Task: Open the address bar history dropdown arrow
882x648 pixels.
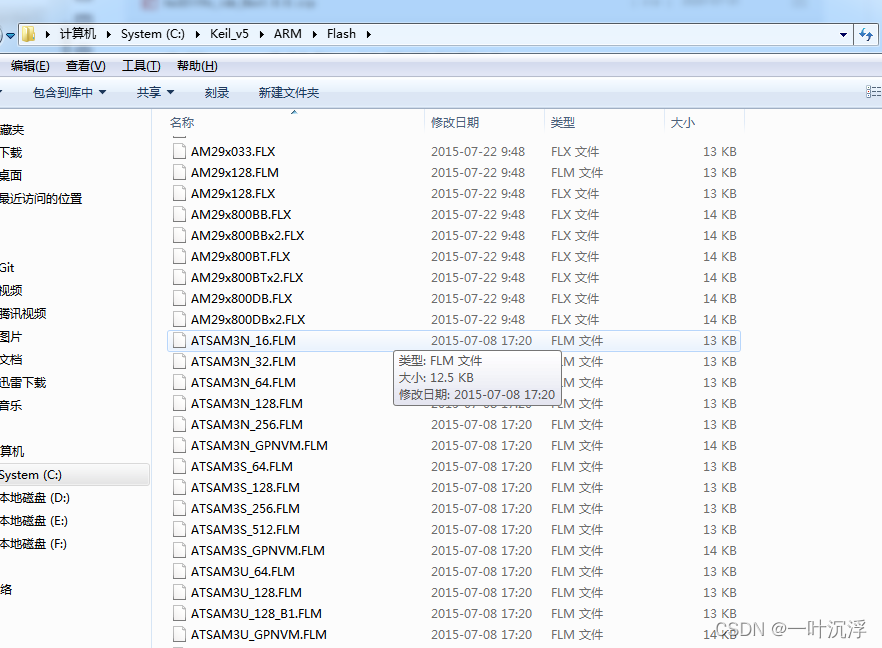Action: point(843,34)
